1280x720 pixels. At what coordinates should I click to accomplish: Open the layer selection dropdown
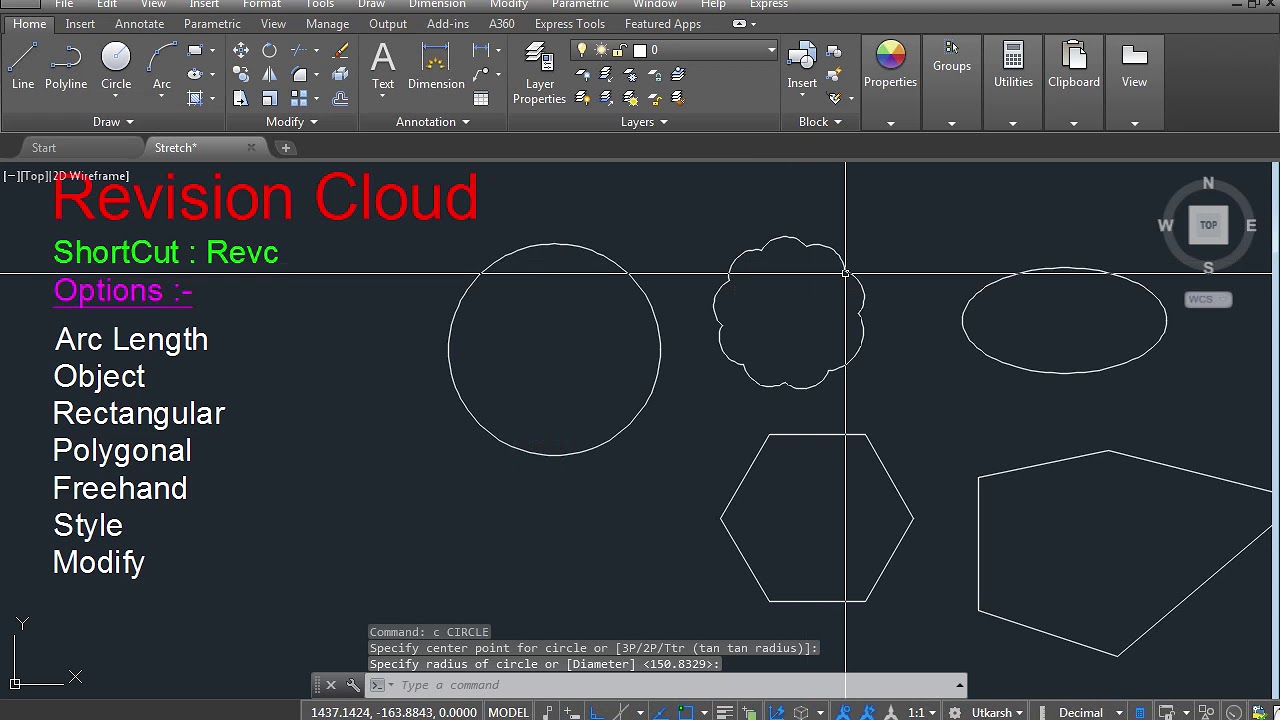pyautogui.click(x=771, y=50)
